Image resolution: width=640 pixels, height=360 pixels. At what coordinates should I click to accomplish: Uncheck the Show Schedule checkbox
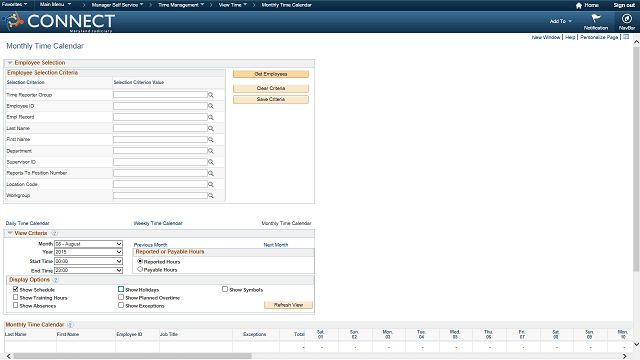tap(16, 289)
